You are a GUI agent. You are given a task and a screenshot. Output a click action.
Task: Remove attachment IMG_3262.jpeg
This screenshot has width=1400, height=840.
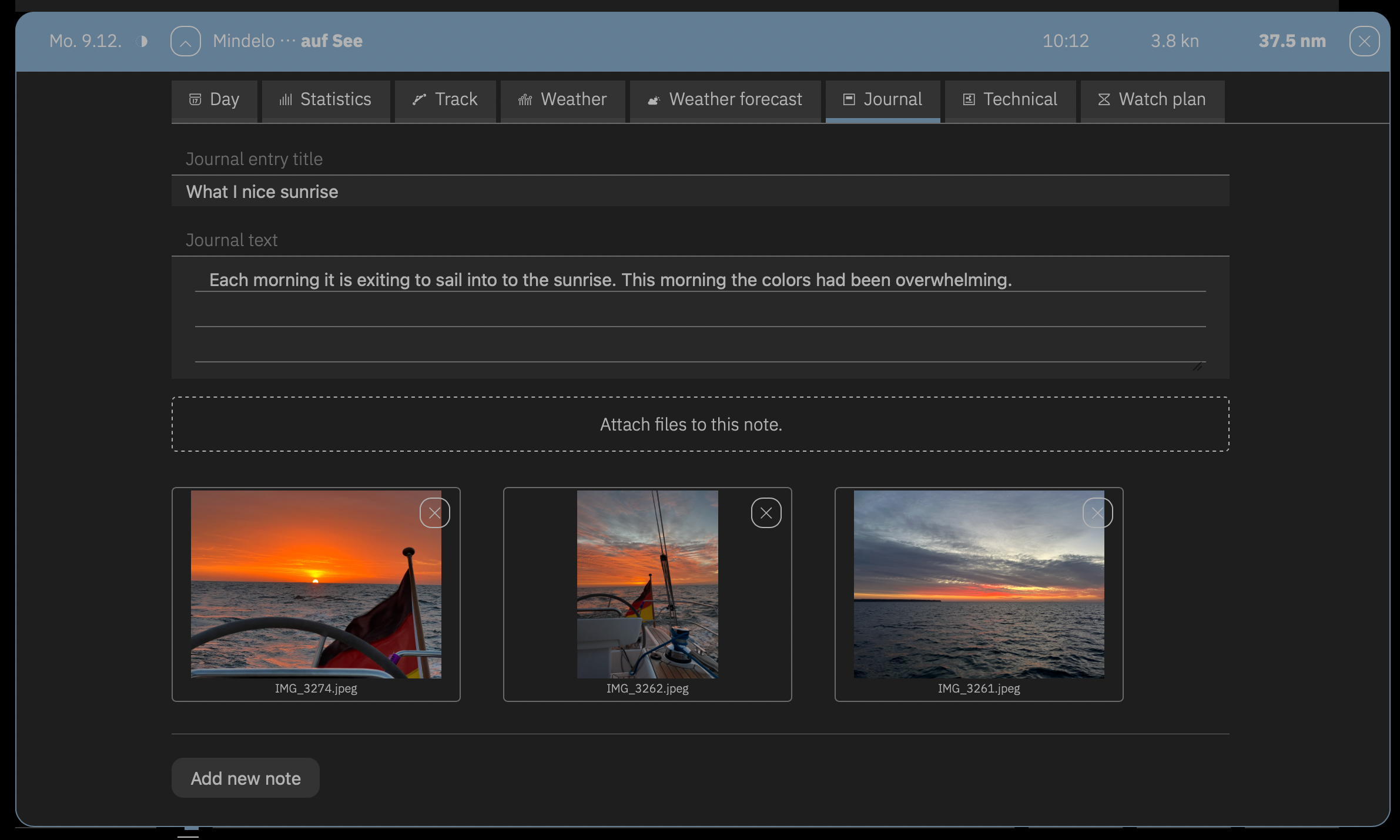tap(766, 513)
